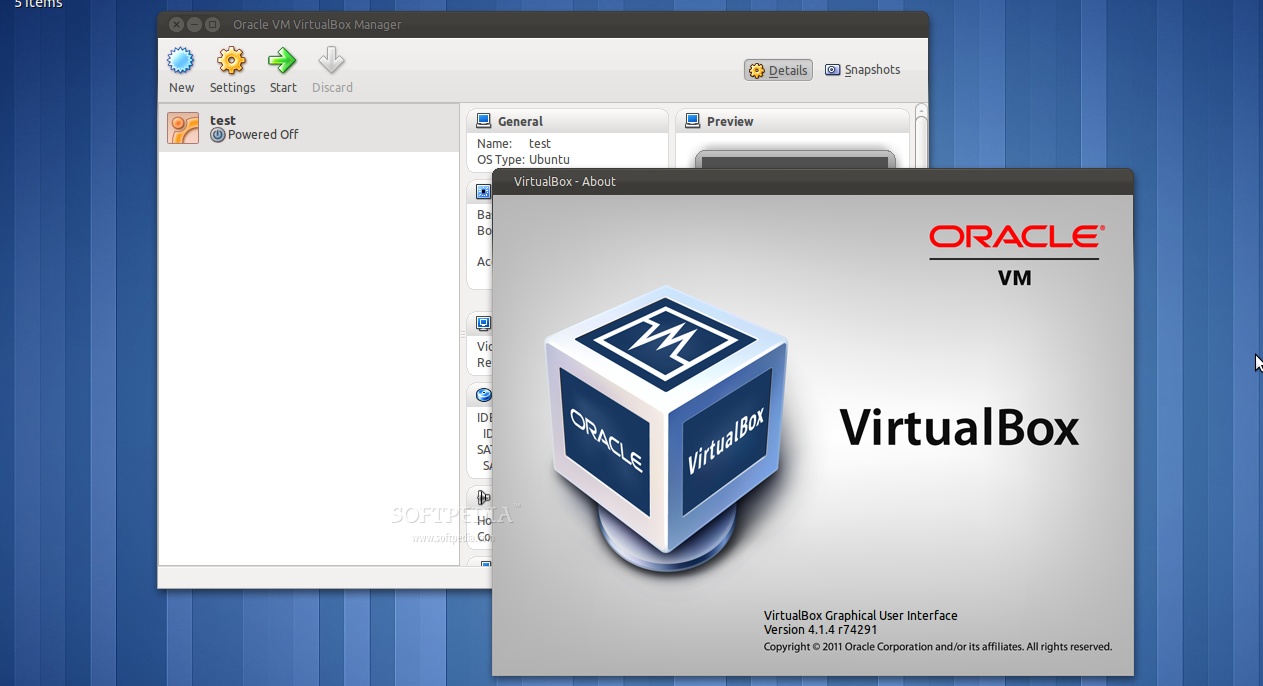This screenshot has width=1263, height=686.
Task: Select the 'test' VM in the list
Action: (309, 127)
